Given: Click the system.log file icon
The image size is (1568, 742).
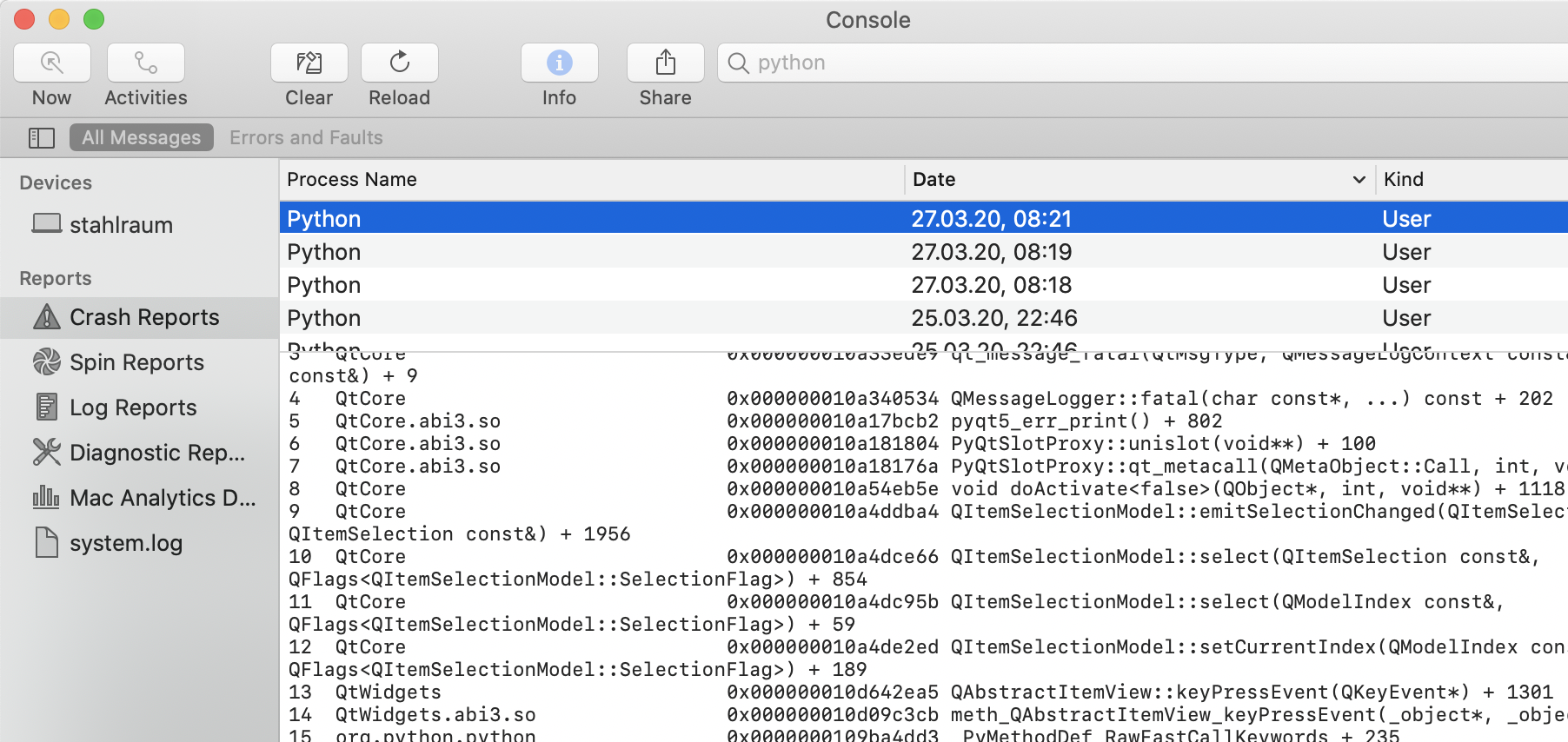Looking at the screenshot, I should pyautogui.click(x=46, y=542).
